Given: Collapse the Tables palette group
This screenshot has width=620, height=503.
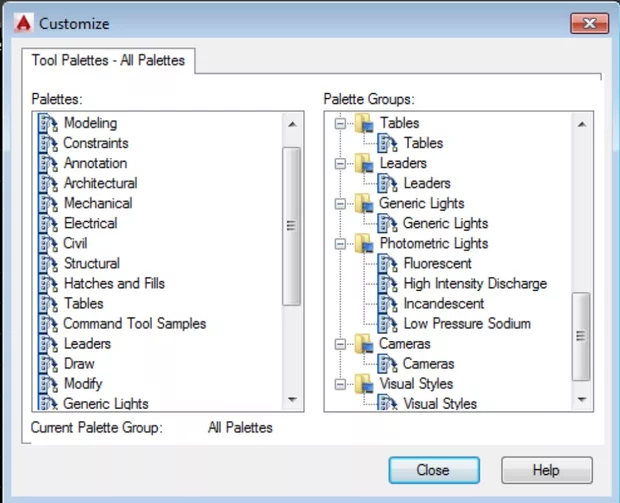Looking at the screenshot, I should coord(340,123).
